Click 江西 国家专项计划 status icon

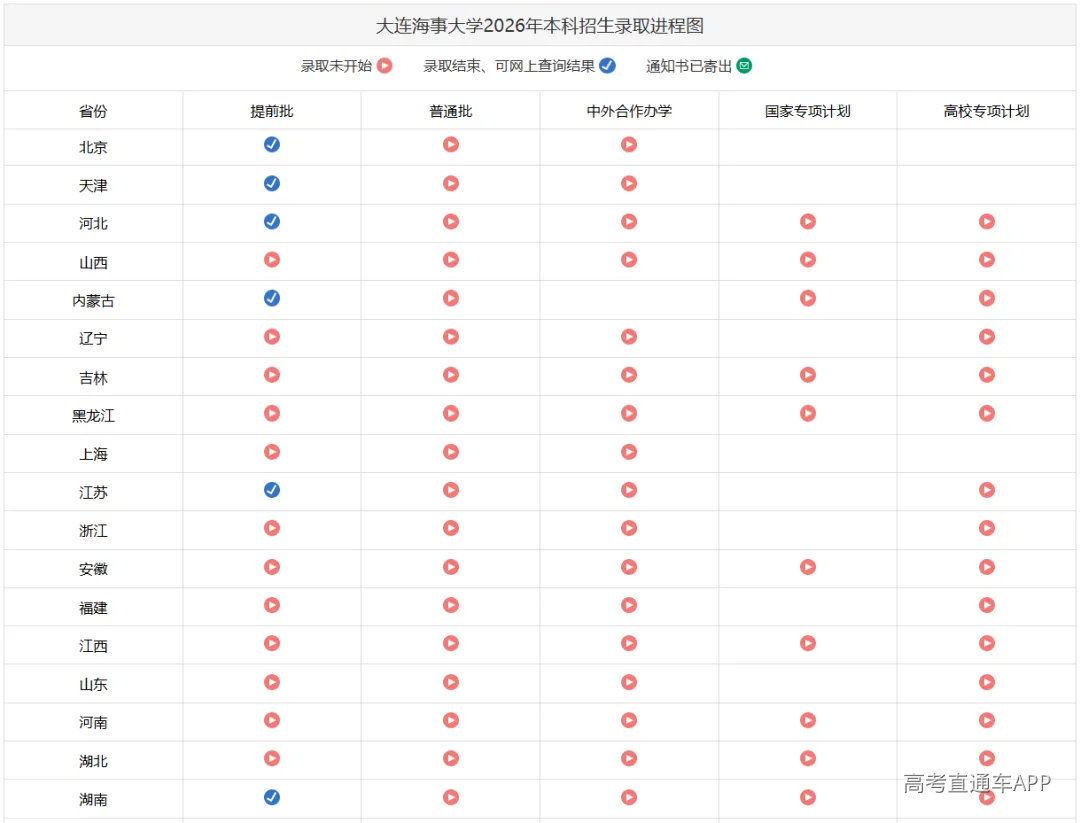(x=808, y=643)
